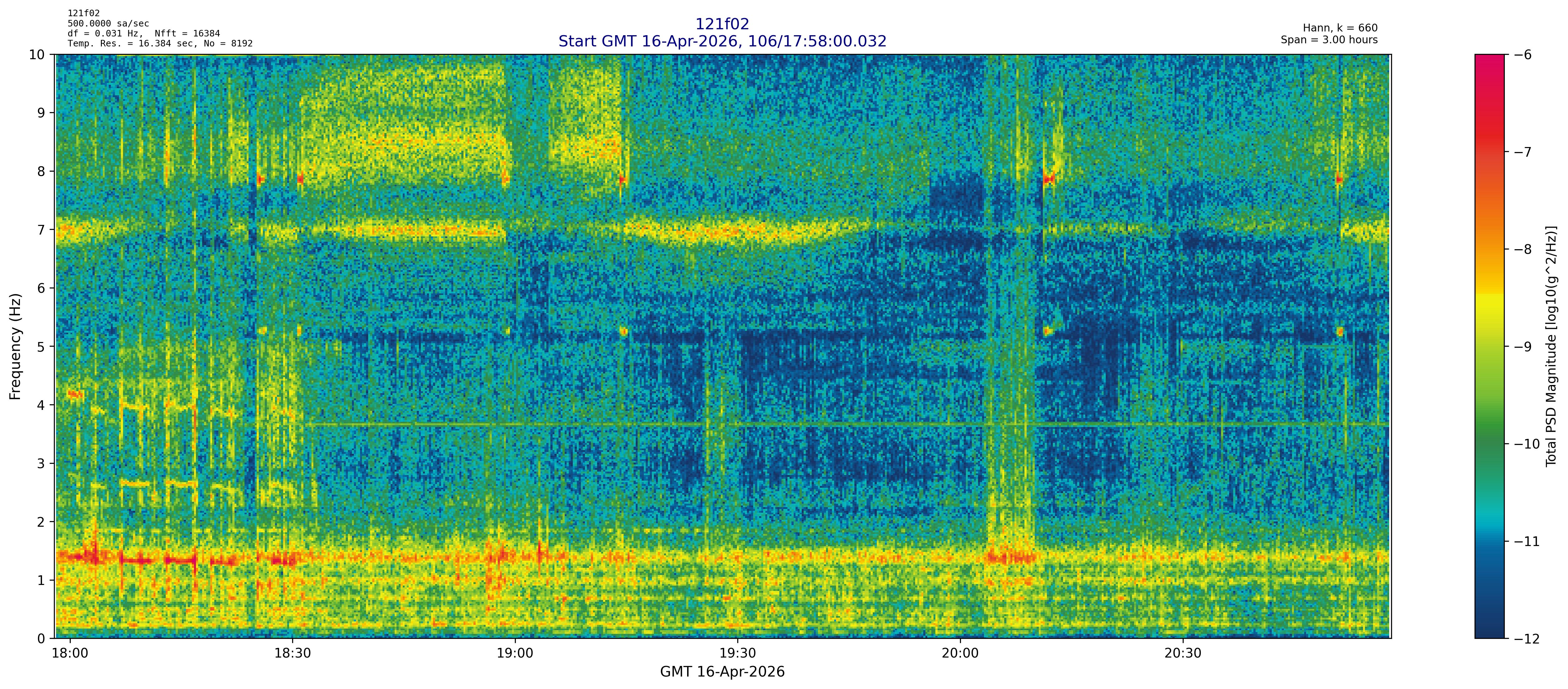Screen dimensions: 1568x689
Task: Click the Hann, k = 660 annotation
Action: pos(1340,28)
